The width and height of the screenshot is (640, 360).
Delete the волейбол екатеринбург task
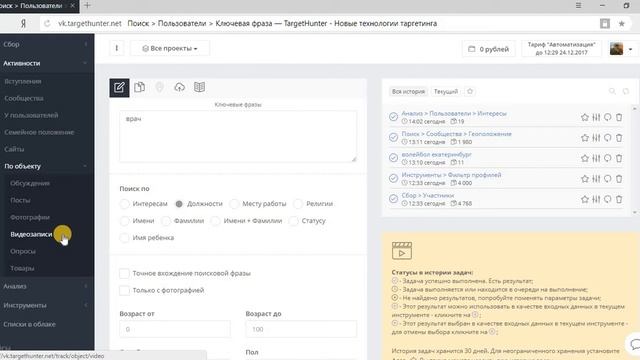(x=619, y=158)
